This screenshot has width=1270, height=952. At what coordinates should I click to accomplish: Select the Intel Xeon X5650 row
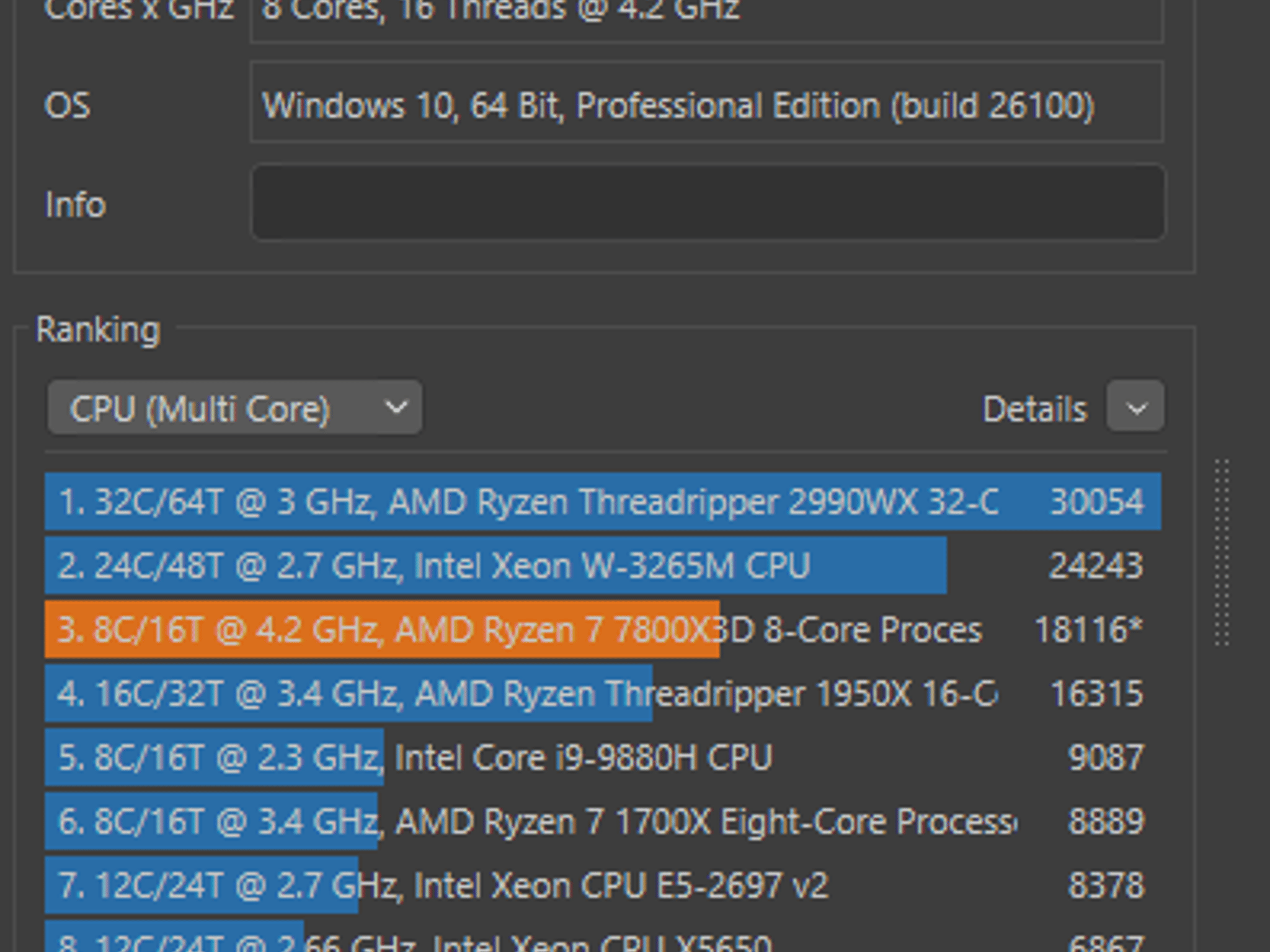(603, 937)
